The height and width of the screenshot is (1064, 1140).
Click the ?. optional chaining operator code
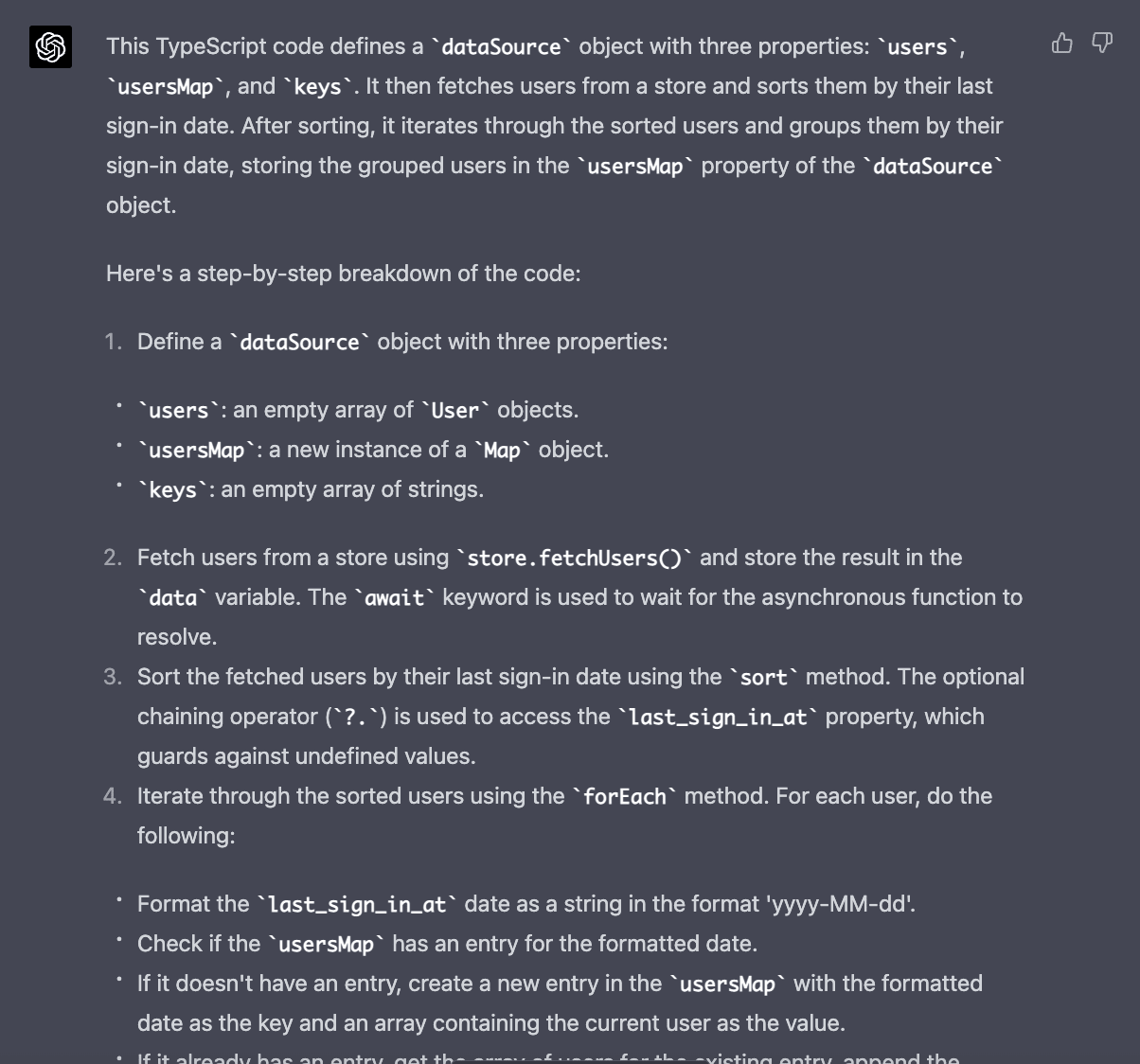355,717
